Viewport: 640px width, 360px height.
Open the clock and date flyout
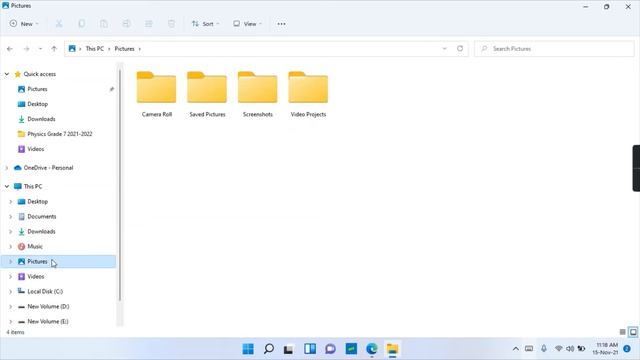click(605, 349)
